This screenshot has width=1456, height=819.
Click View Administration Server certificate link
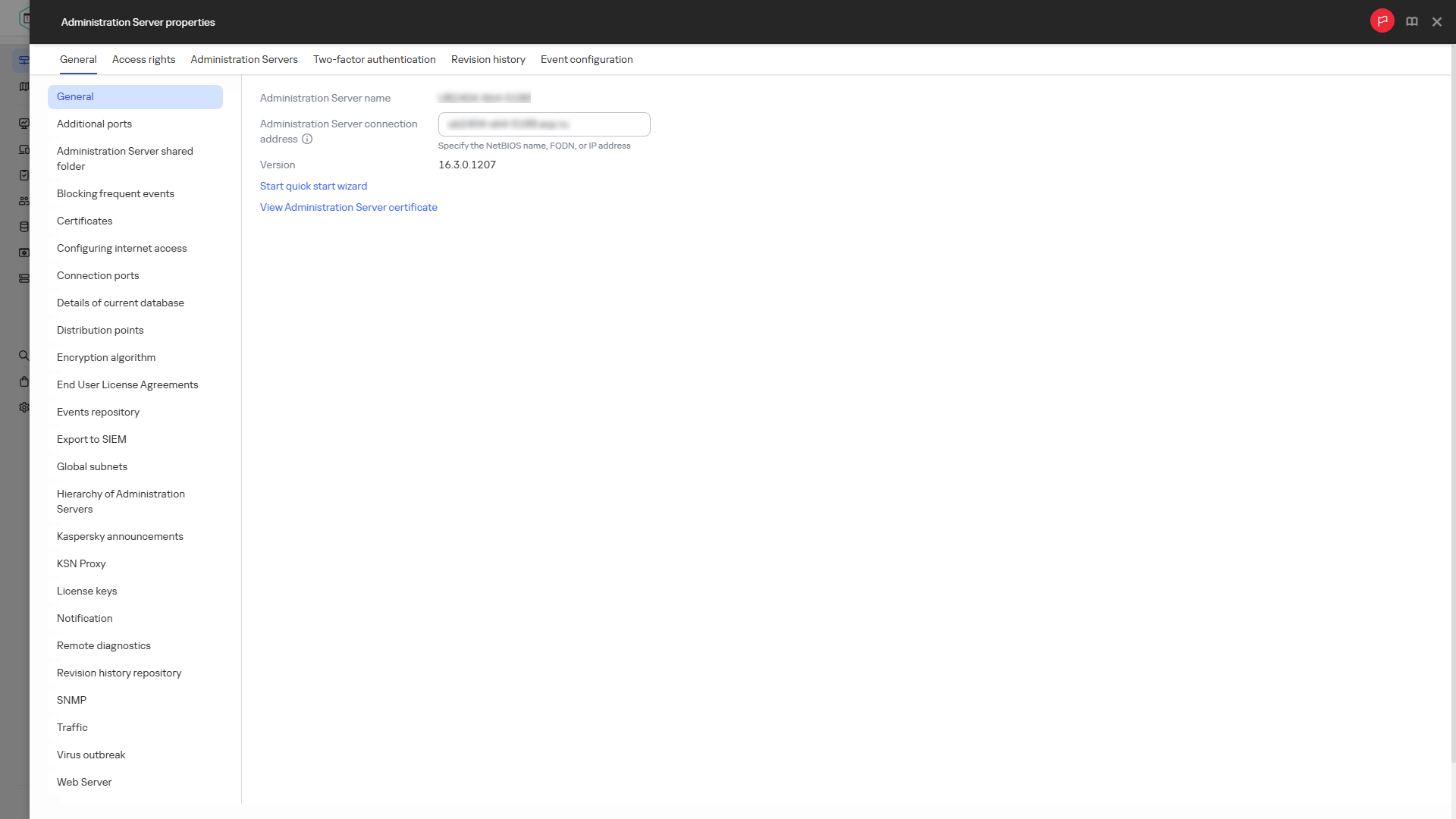point(349,208)
